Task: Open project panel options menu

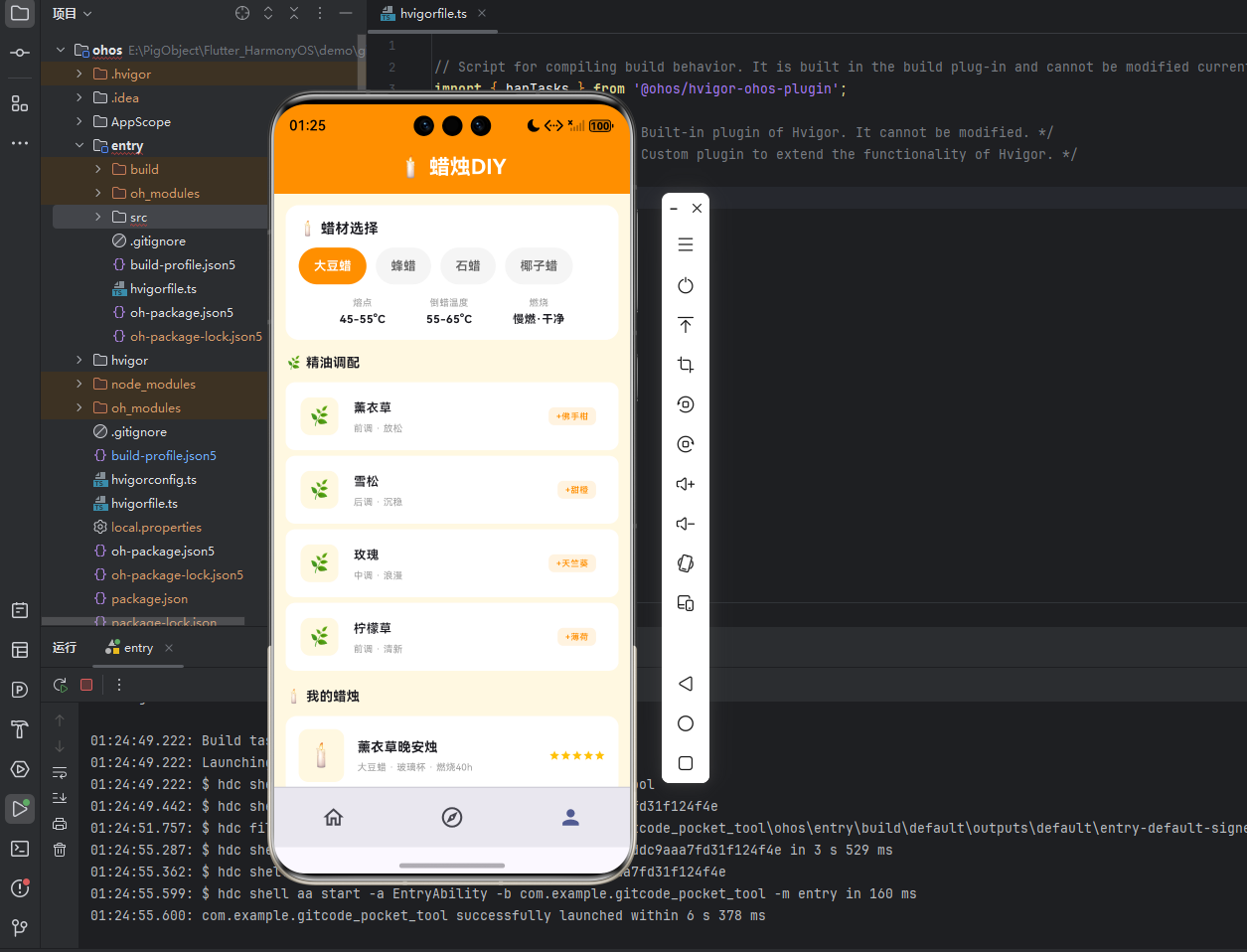Action: click(x=320, y=13)
